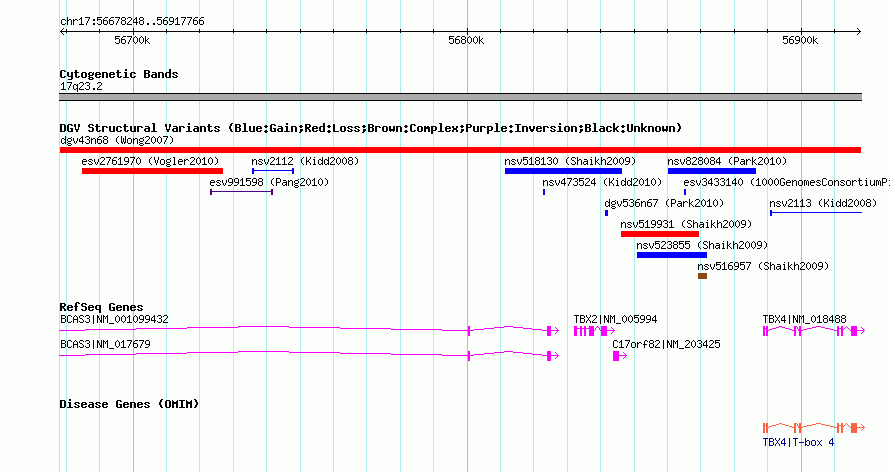
Task: Click the nsv523855 (Shaikh2009) text label
Action: (702, 245)
